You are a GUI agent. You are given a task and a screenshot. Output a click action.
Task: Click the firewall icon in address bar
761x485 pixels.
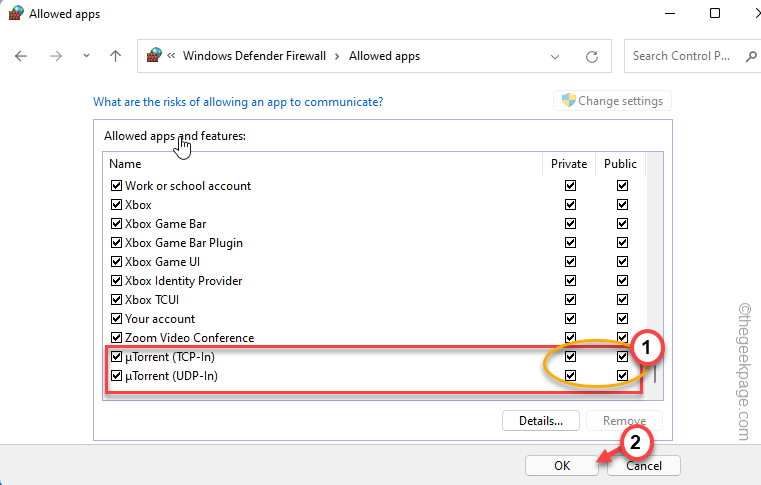coord(154,56)
